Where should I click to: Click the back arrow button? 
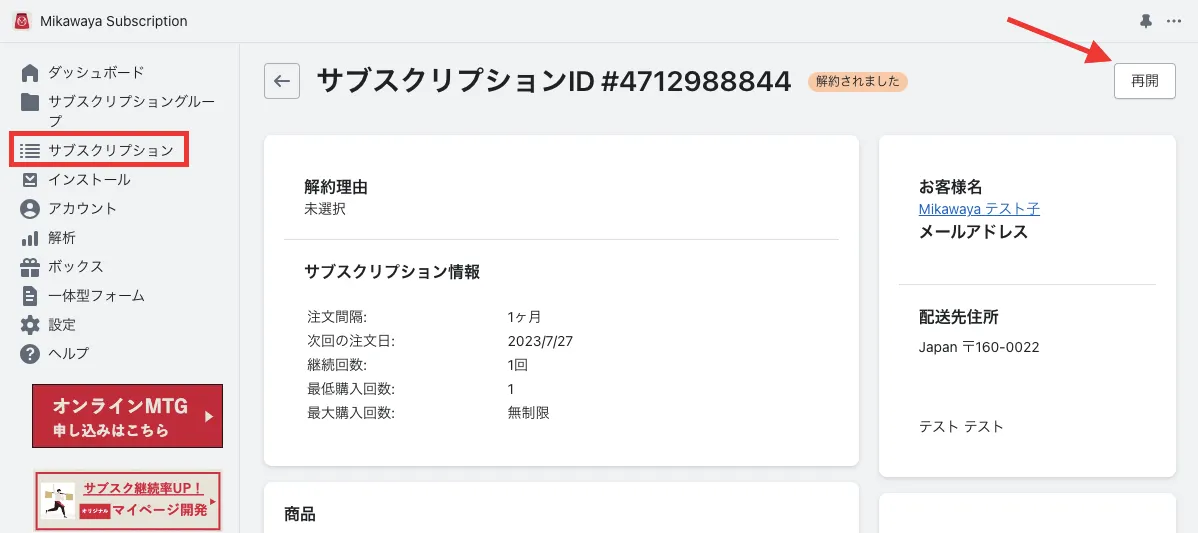(282, 82)
